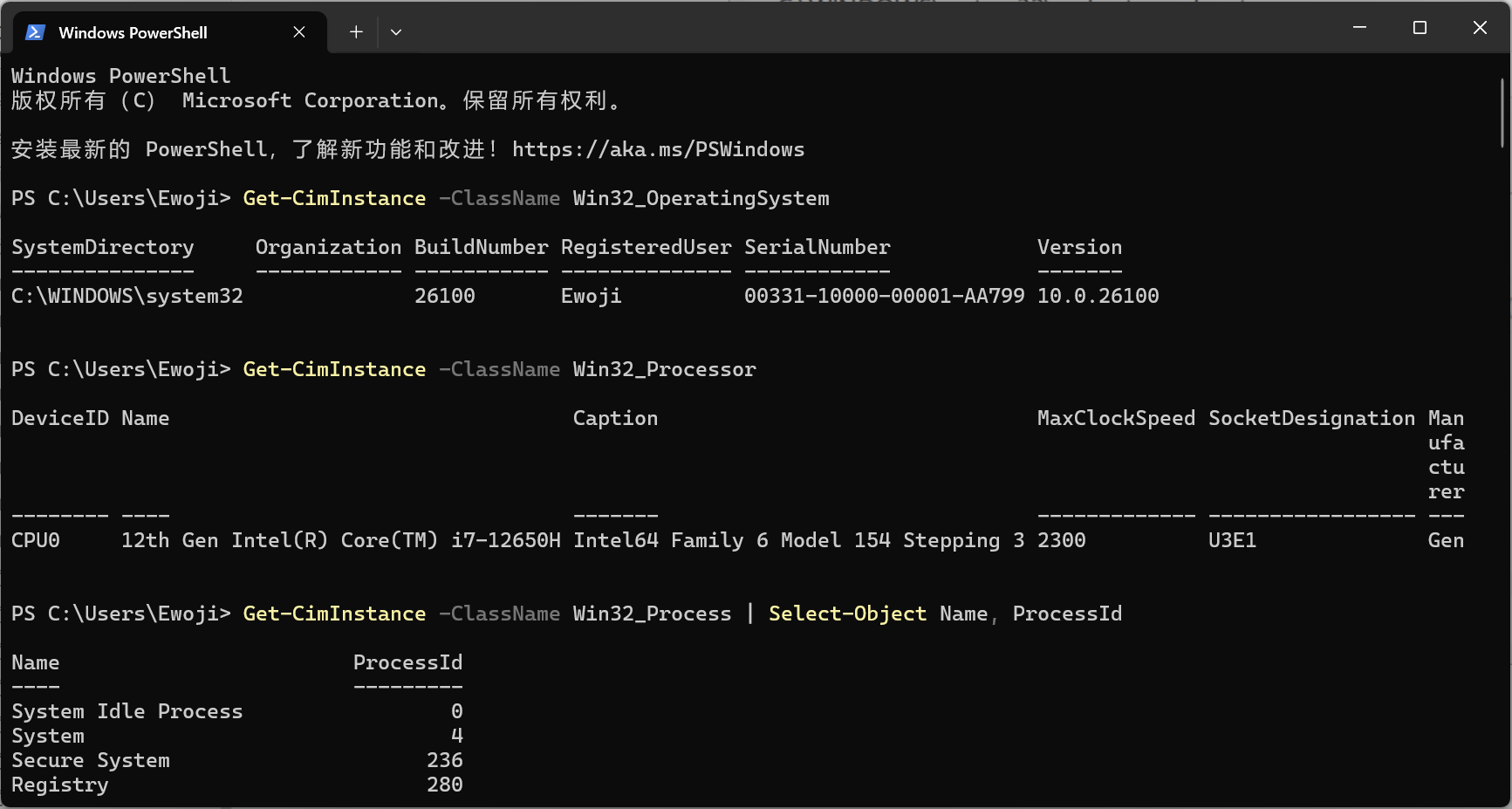Click the SystemDirectory column header

click(103, 247)
